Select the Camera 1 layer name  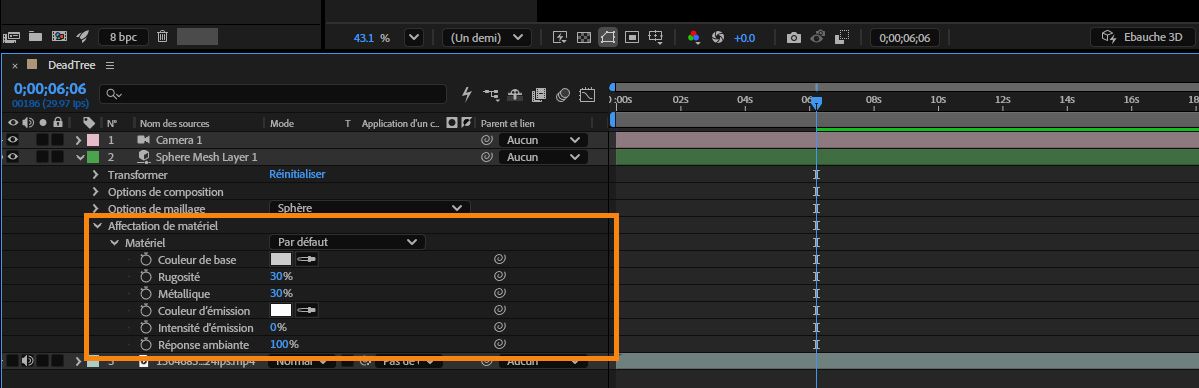click(179, 140)
